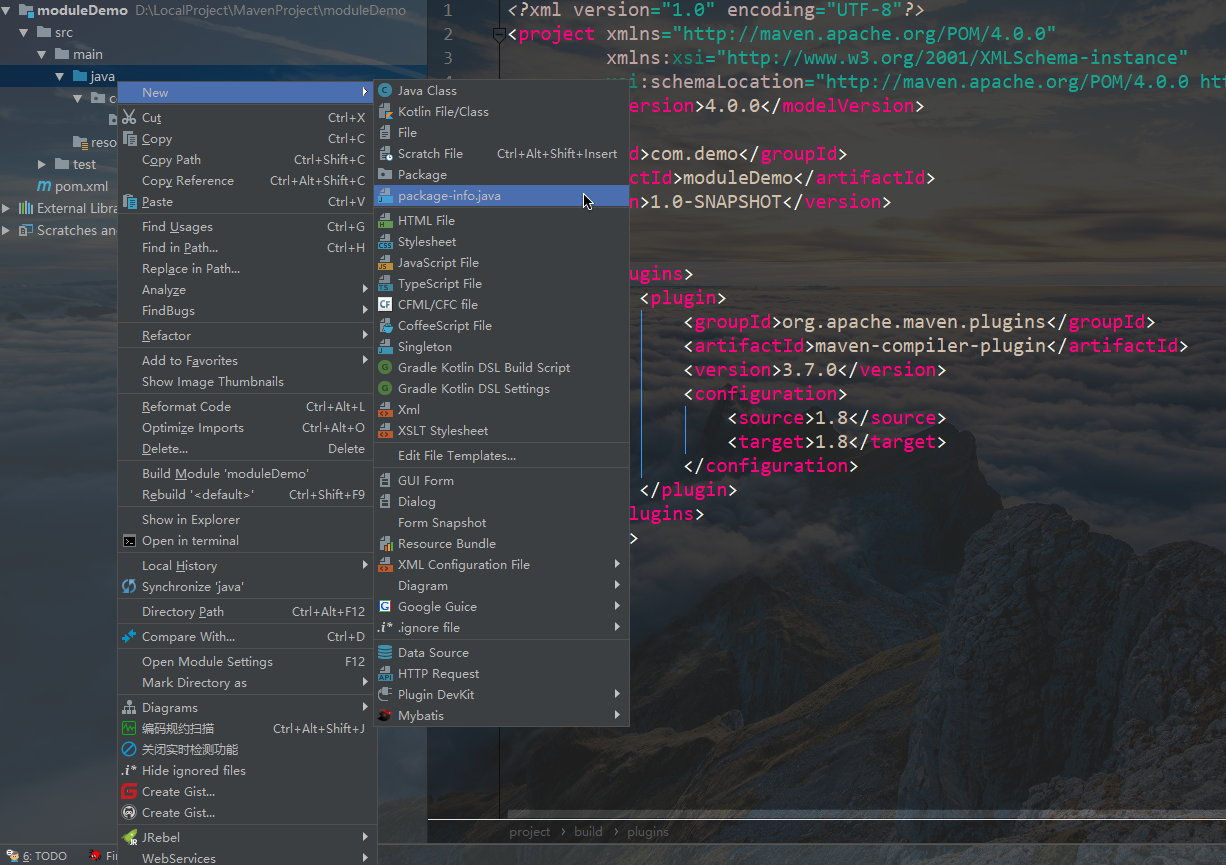
Task: Click maven-compiler-plugin text in editor
Action: [931, 346]
